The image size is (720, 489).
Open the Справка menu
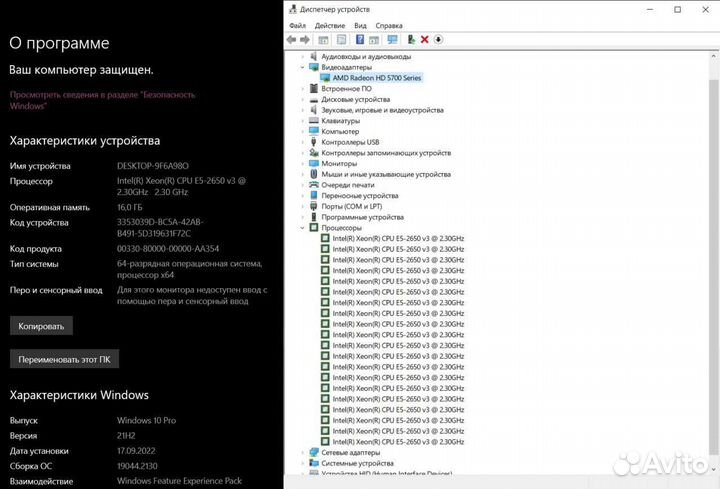[389, 25]
